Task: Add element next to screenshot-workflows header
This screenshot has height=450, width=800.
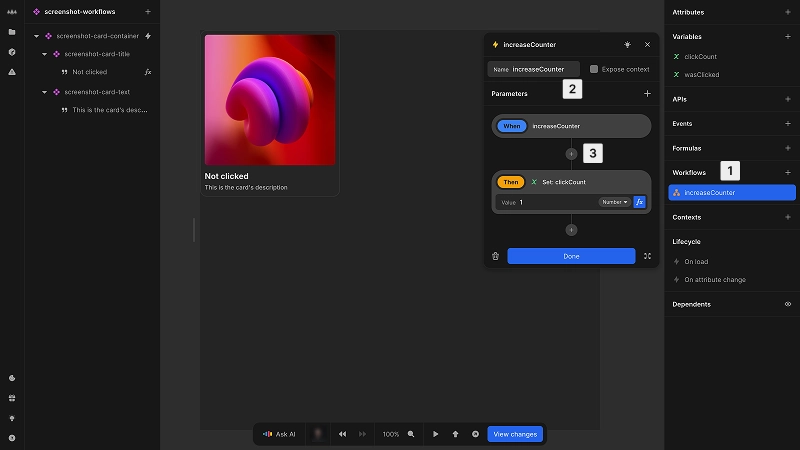Action: tap(147, 11)
